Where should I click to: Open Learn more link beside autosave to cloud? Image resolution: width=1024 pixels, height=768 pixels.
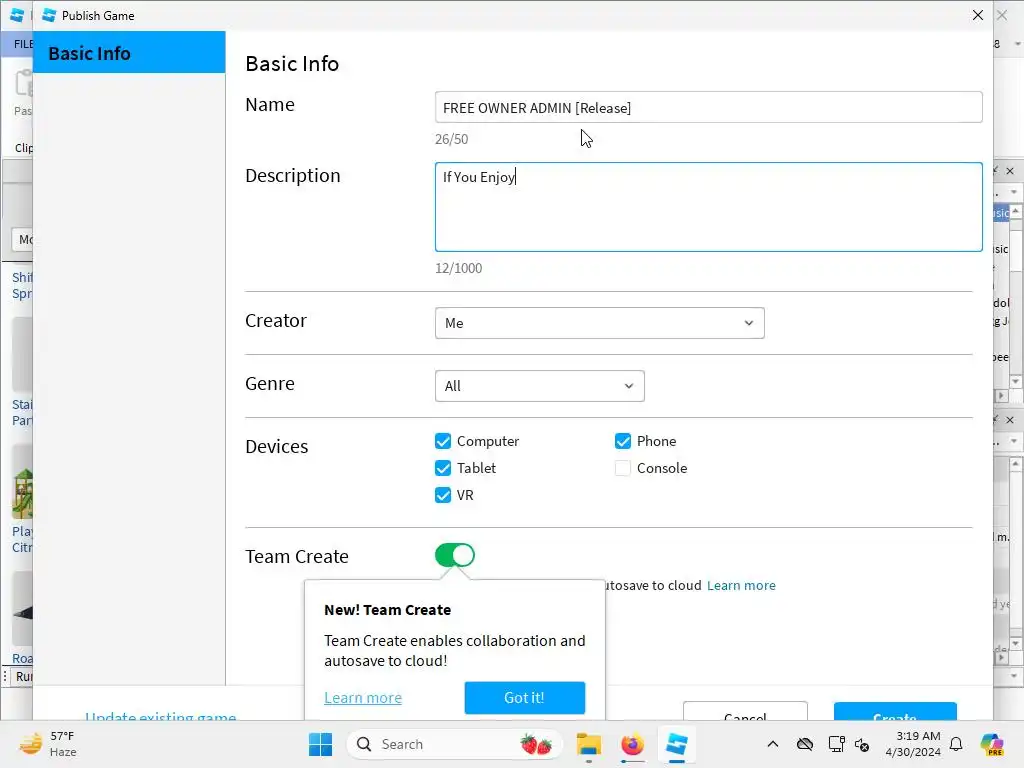(741, 585)
